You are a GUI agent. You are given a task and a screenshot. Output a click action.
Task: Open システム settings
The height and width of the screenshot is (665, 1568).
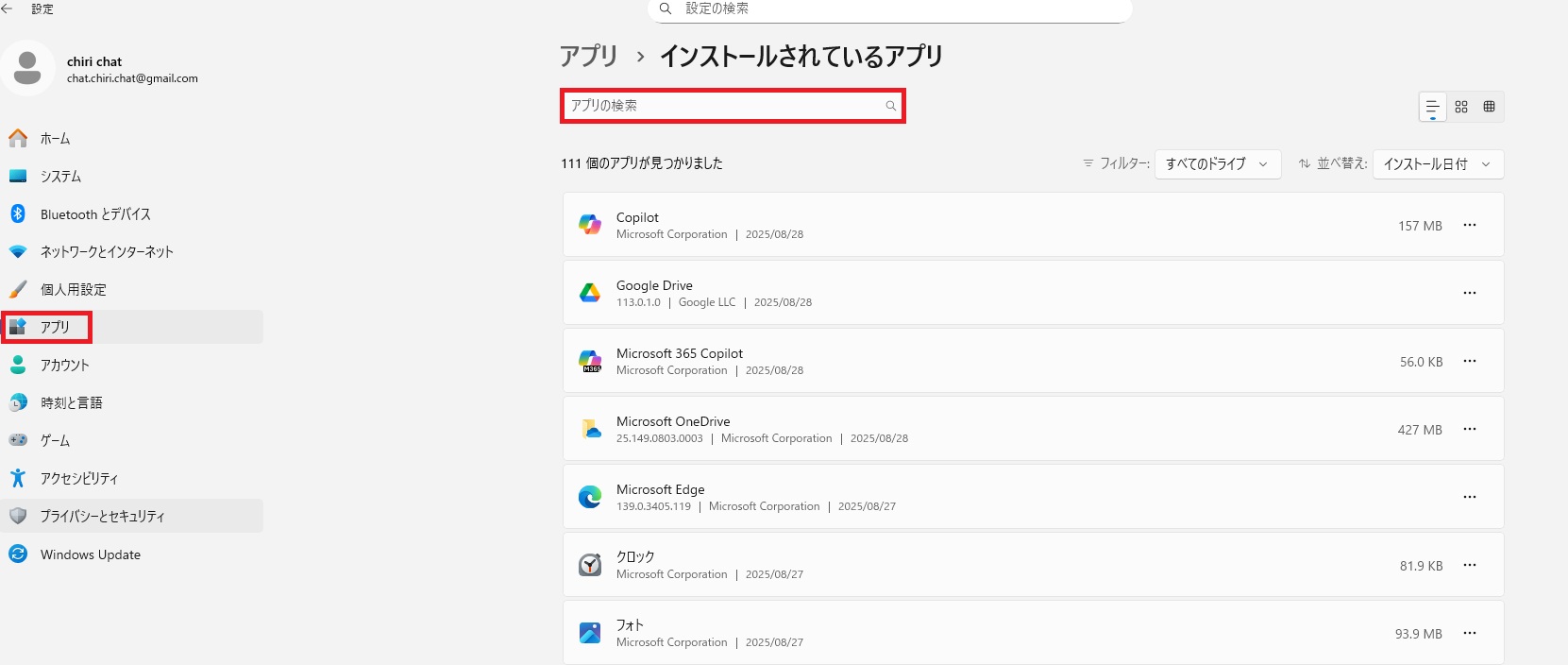point(132,176)
